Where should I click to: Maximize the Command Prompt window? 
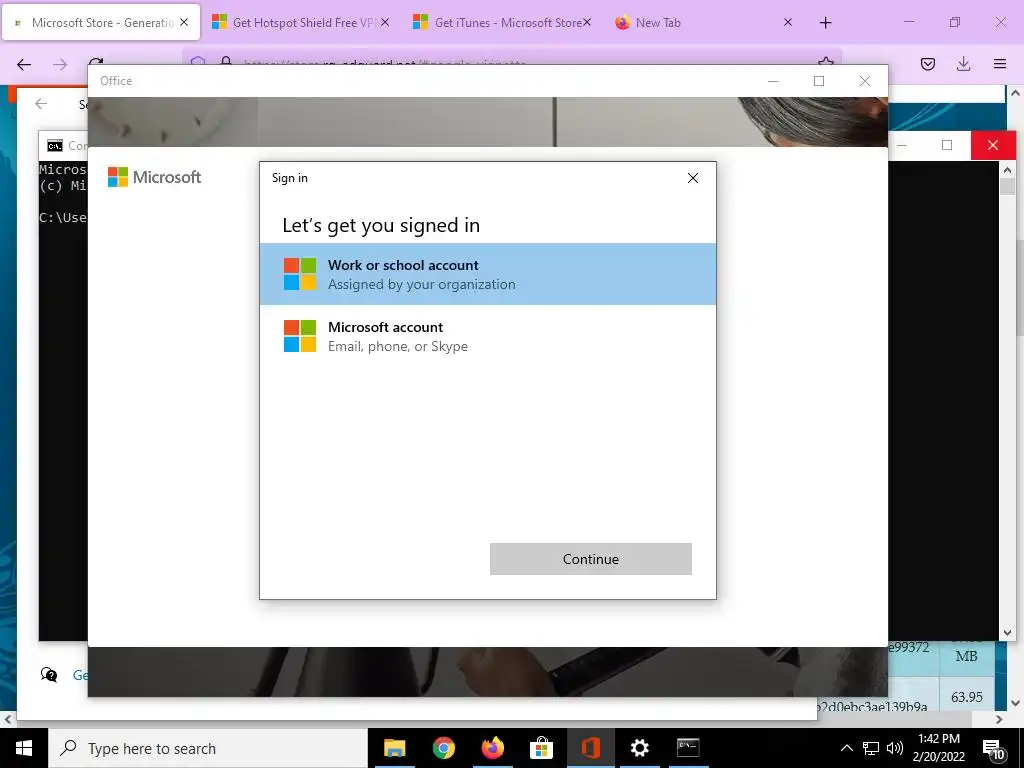(x=947, y=145)
